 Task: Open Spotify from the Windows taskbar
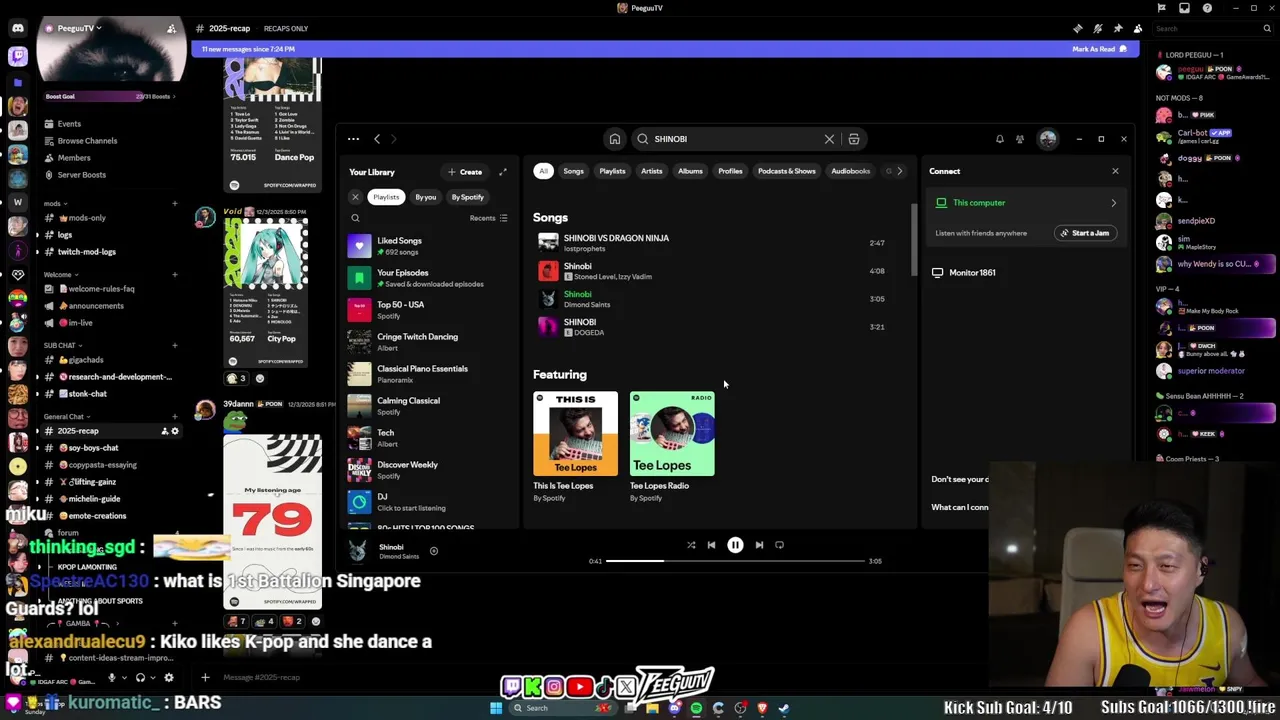tap(696, 708)
